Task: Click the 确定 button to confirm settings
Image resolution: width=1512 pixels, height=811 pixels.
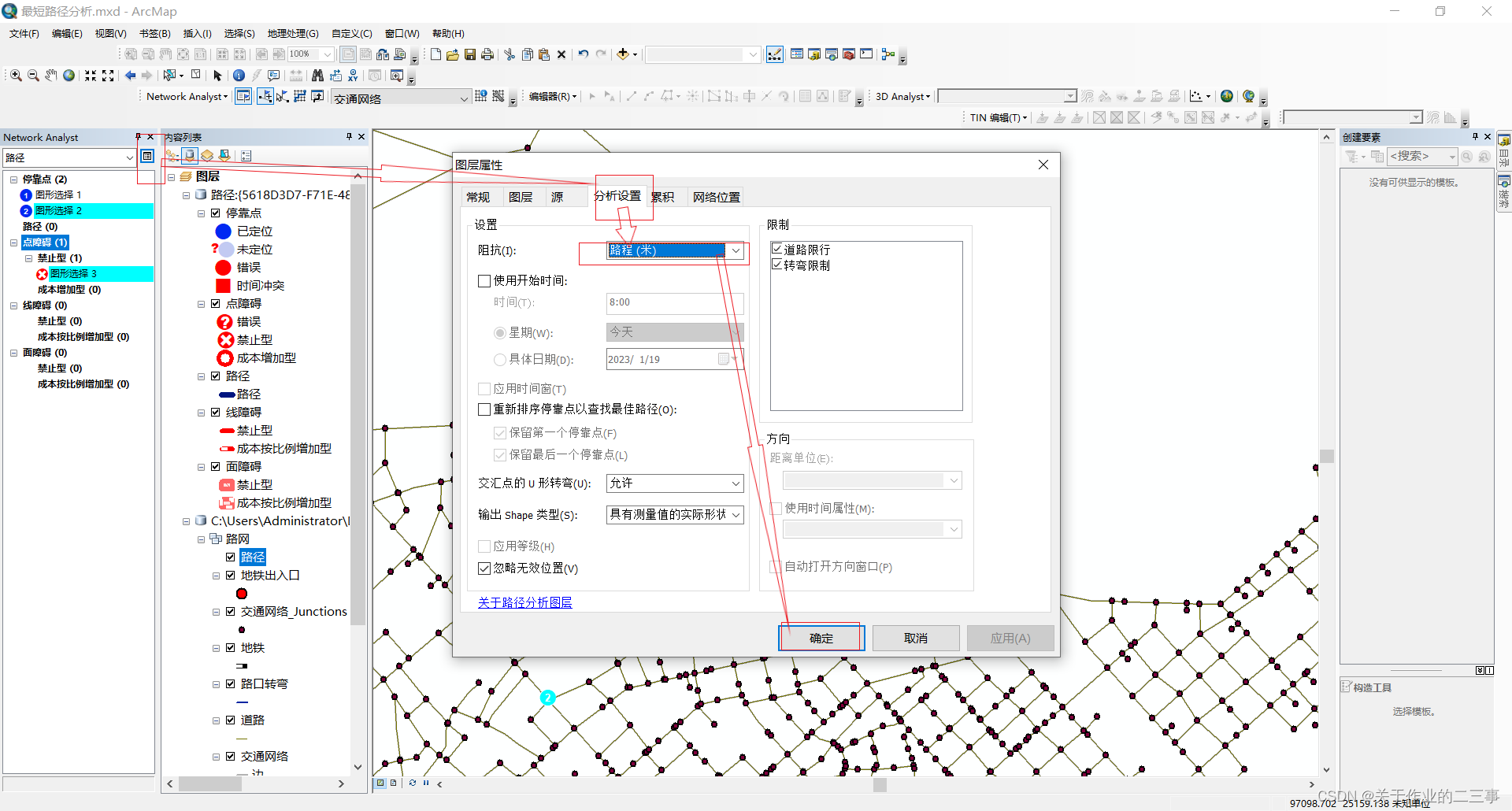Action: pos(821,638)
